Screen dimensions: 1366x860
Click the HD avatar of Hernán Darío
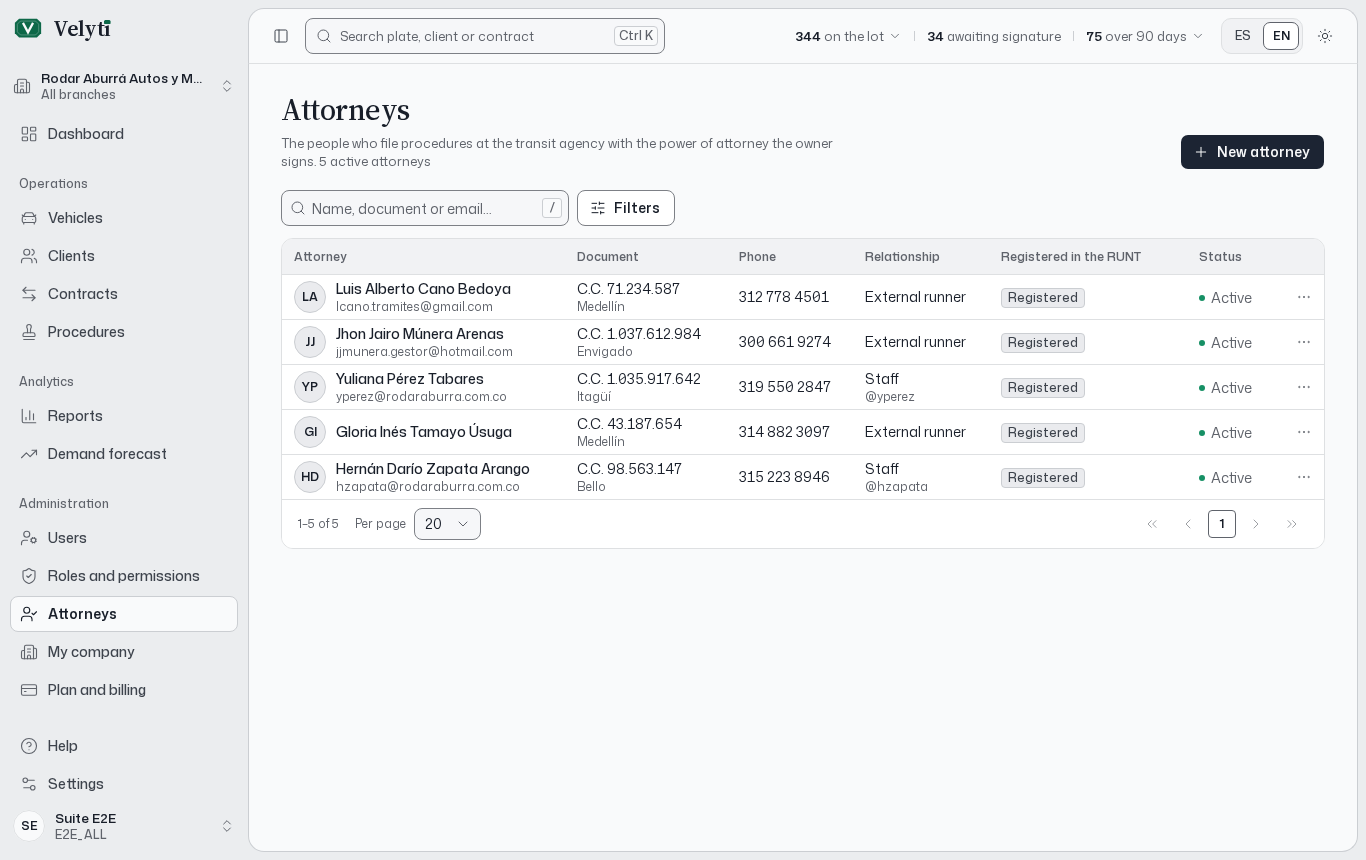pyautogui.click(x=310, y=477)
